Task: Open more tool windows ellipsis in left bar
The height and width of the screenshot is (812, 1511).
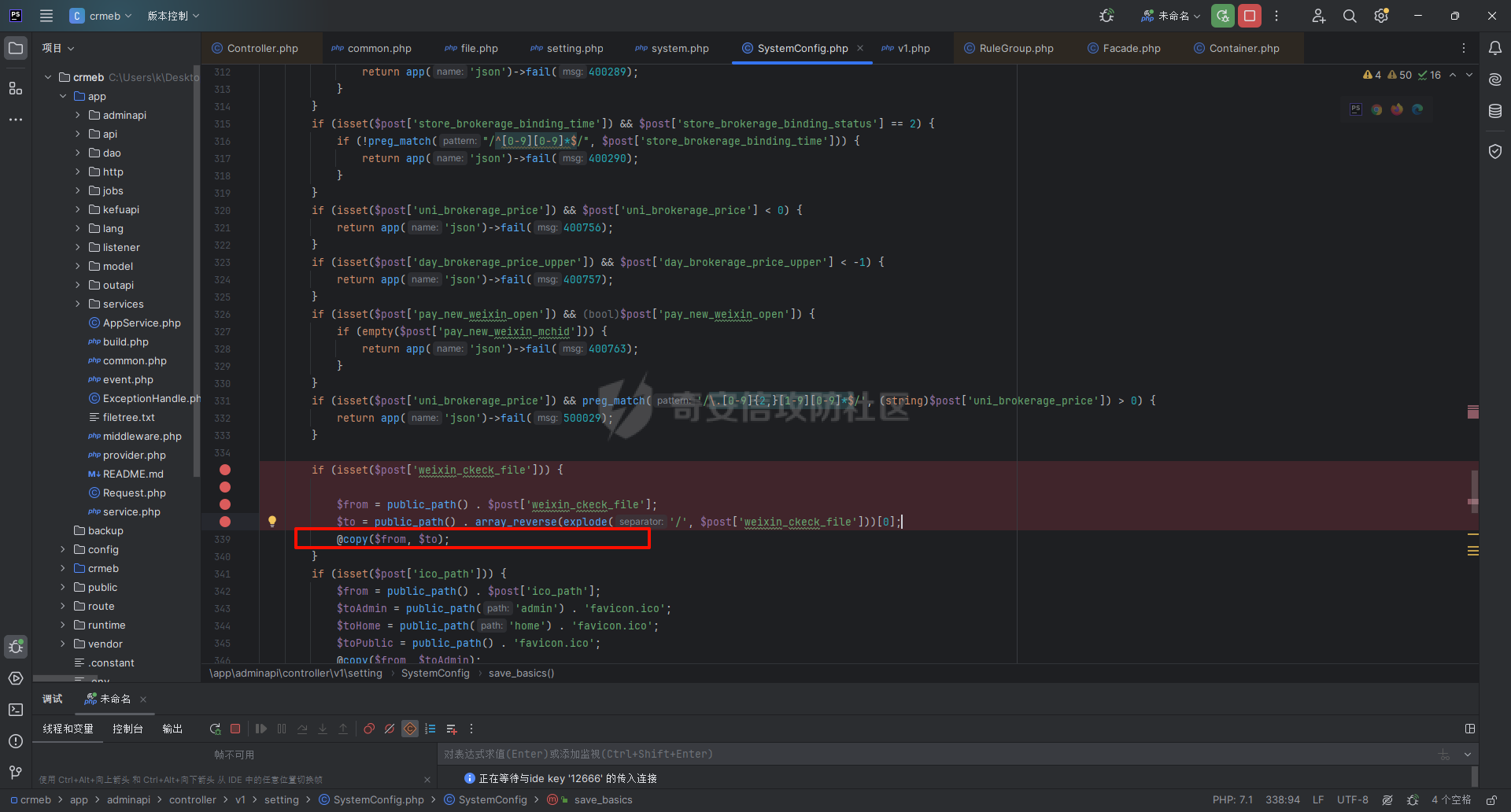Action: point(16,120)
